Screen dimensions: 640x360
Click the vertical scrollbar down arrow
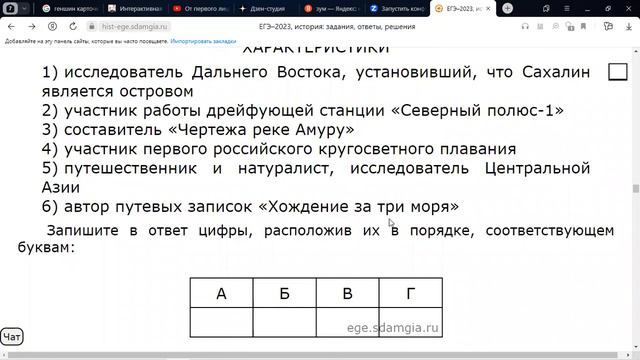coord(636,347)
